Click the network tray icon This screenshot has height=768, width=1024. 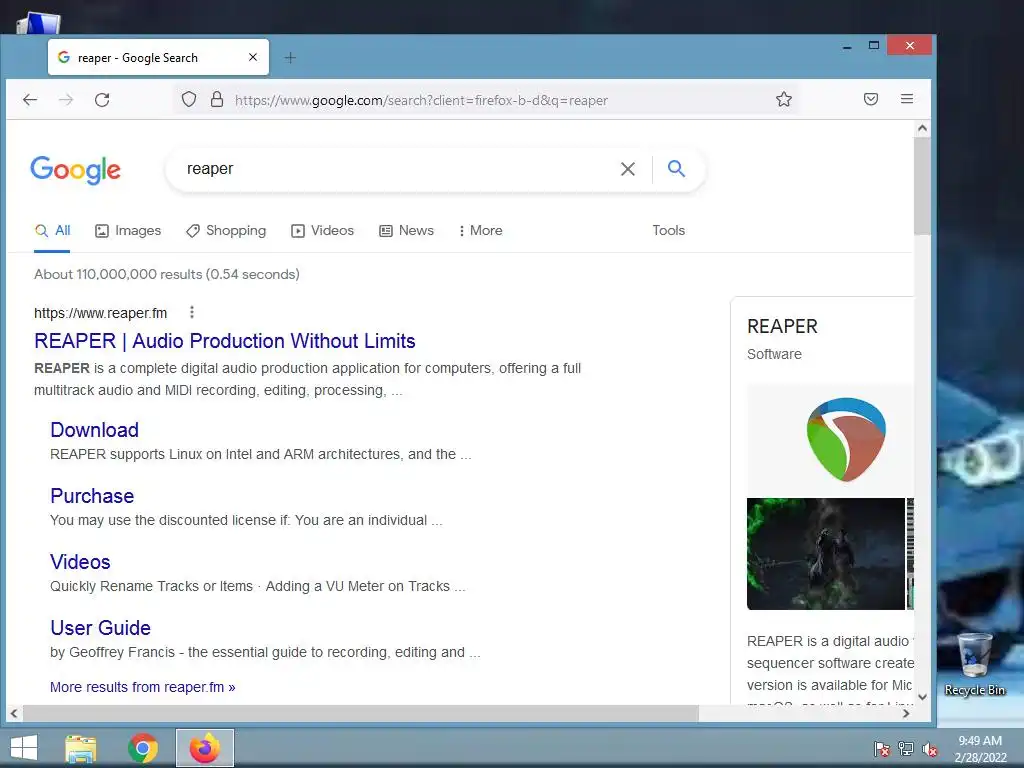906,749
